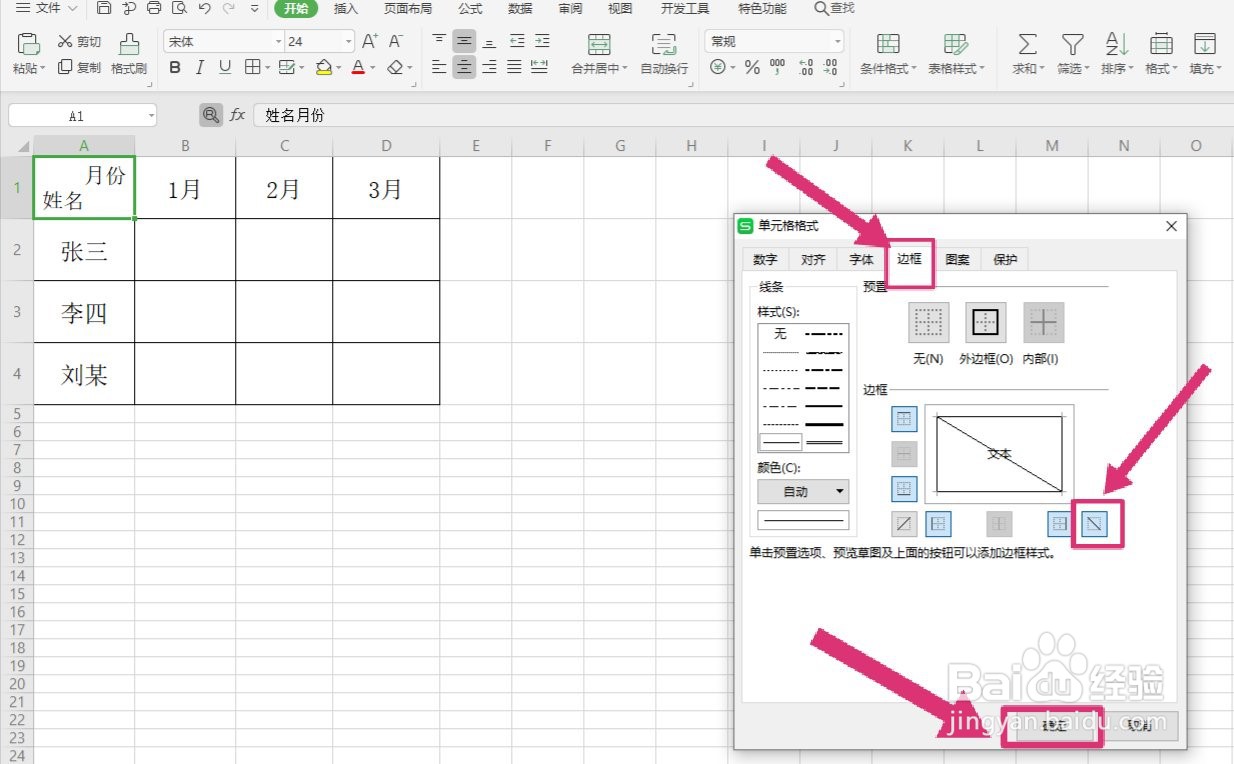Open Table Style (表格样式) menu
Screen dimensions: 1234x764
pos(956,54)
